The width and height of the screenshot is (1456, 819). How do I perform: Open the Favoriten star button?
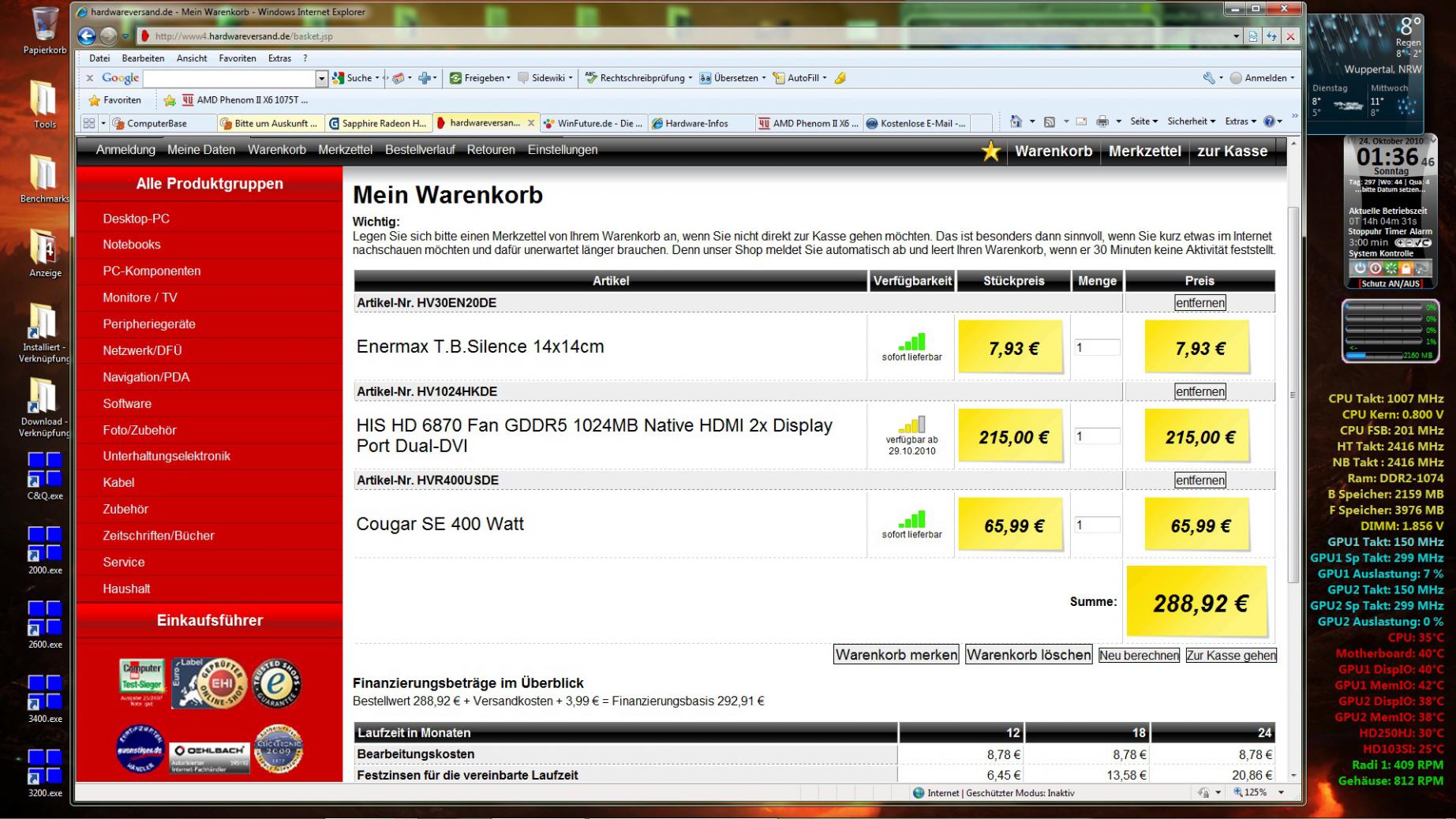pyautogui.click(x=115, y=100)
